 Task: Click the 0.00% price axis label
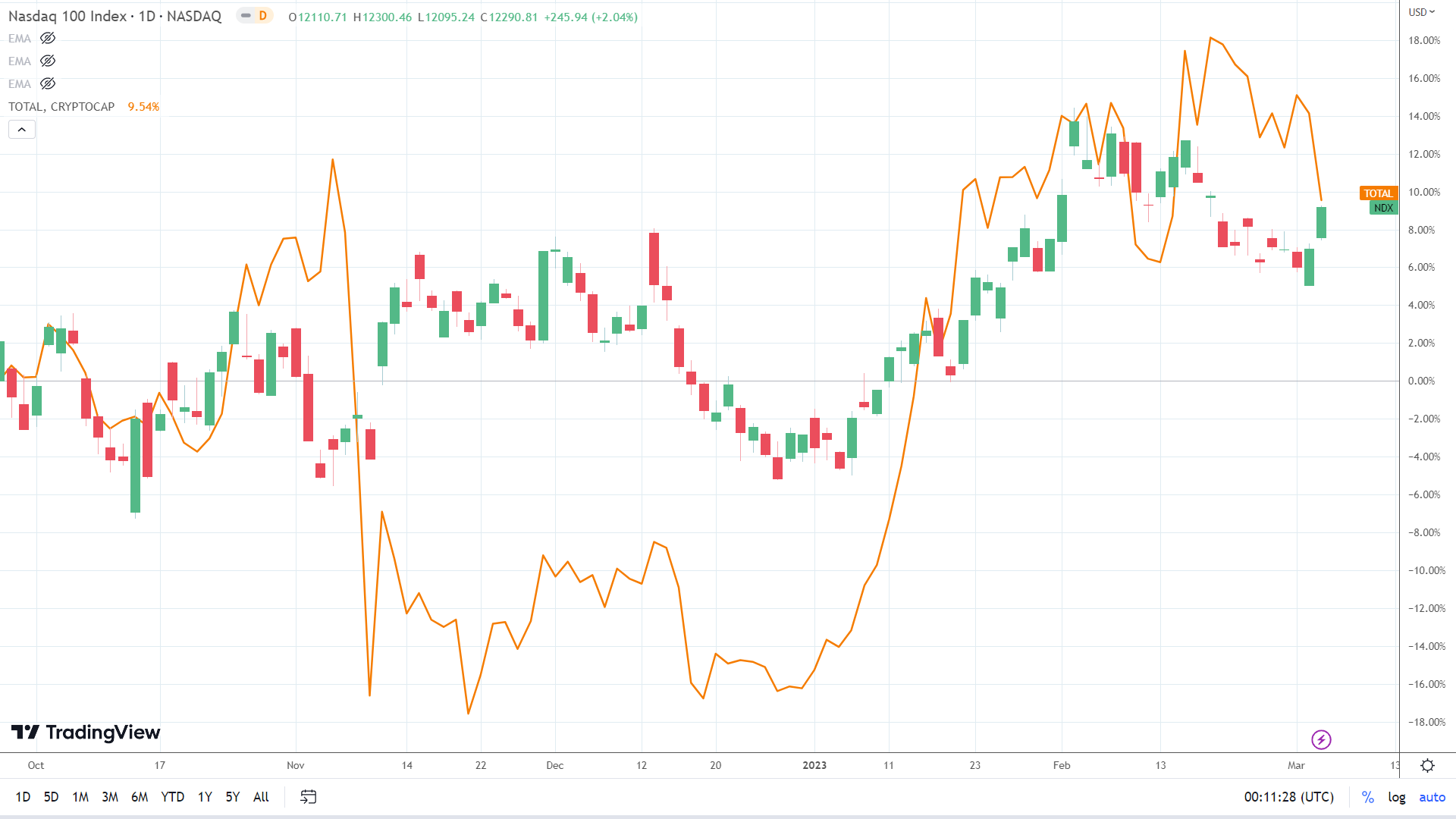pos(1421,381)
